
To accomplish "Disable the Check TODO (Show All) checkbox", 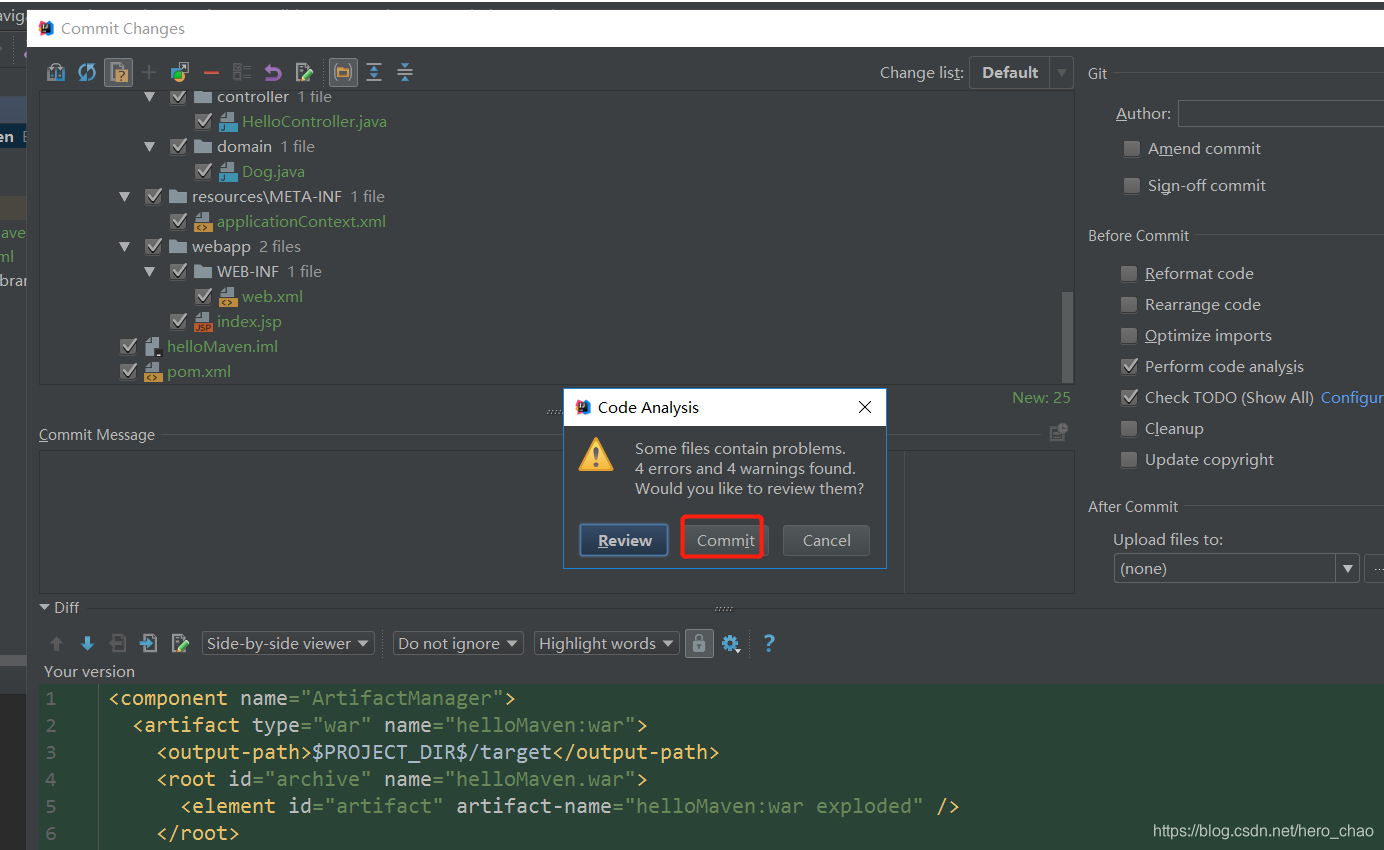I will pyautogui.click(x=1129, y=397).
